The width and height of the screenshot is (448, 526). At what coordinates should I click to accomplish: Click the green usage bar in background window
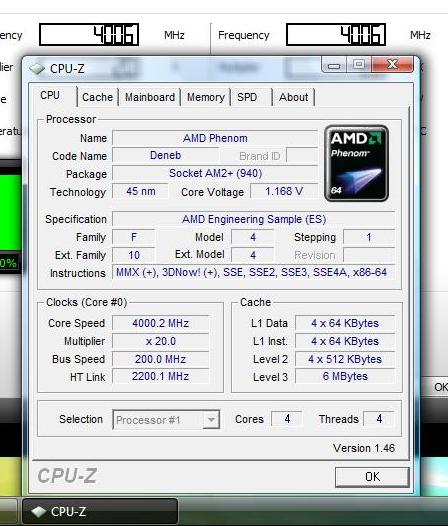pyautogui.click(x=11, y=213)
